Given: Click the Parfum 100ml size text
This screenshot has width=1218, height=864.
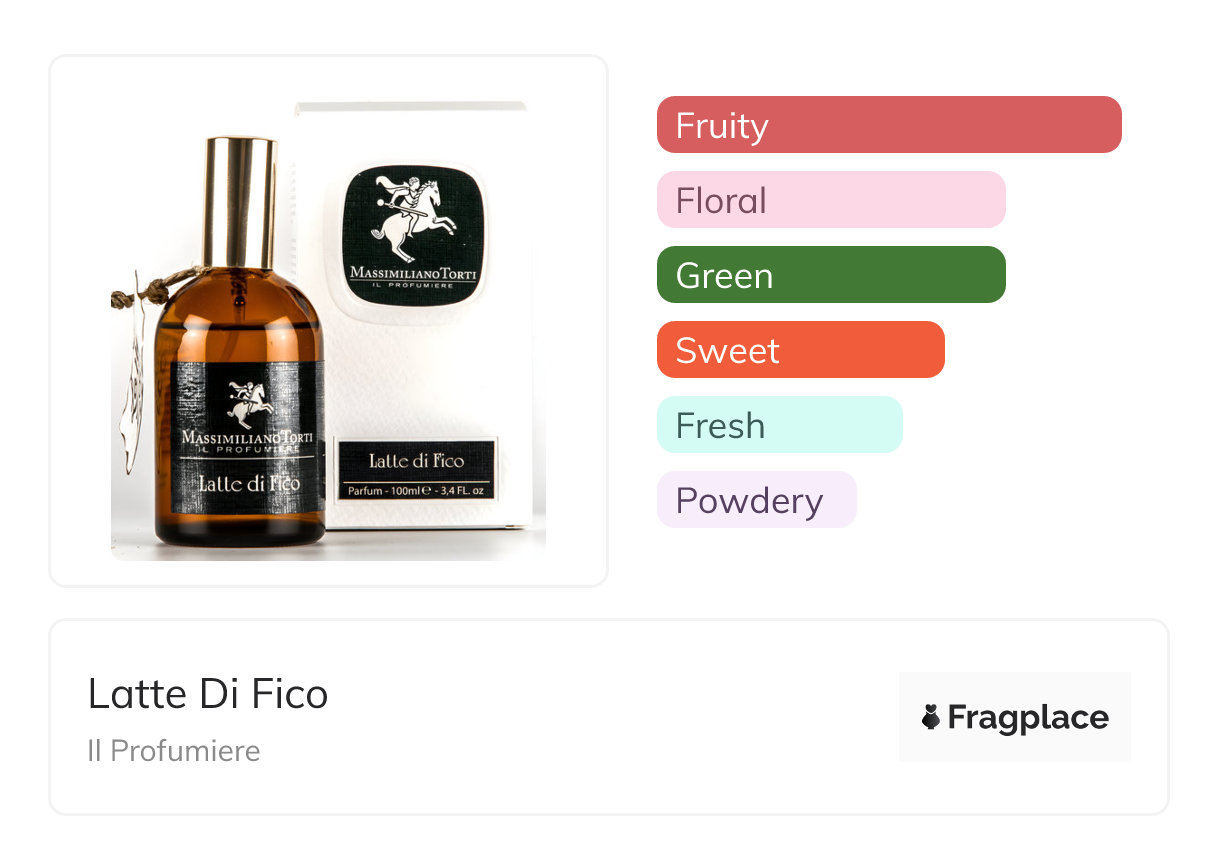Looking at the screenshot, I should click(416, 491).
